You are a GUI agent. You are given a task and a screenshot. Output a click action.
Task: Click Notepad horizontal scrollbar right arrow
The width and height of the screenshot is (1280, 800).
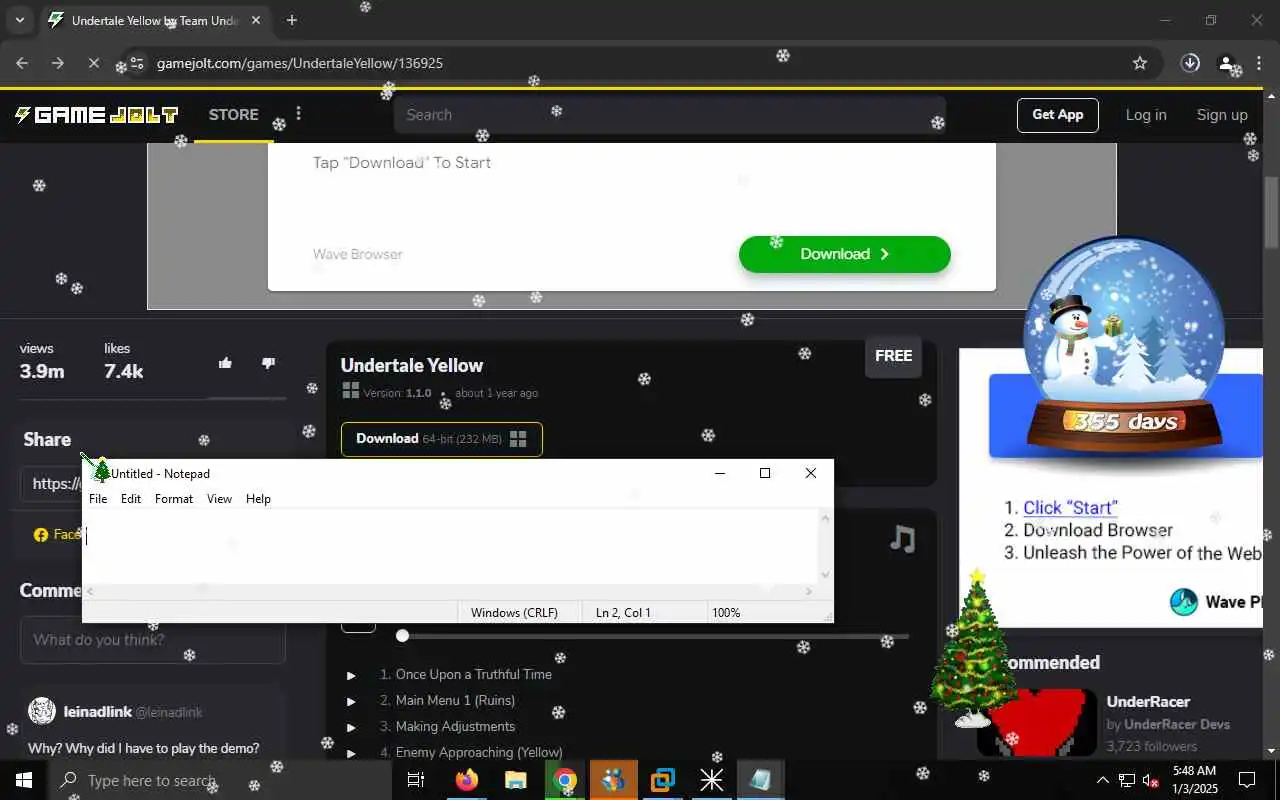click(x=809, y=592)
